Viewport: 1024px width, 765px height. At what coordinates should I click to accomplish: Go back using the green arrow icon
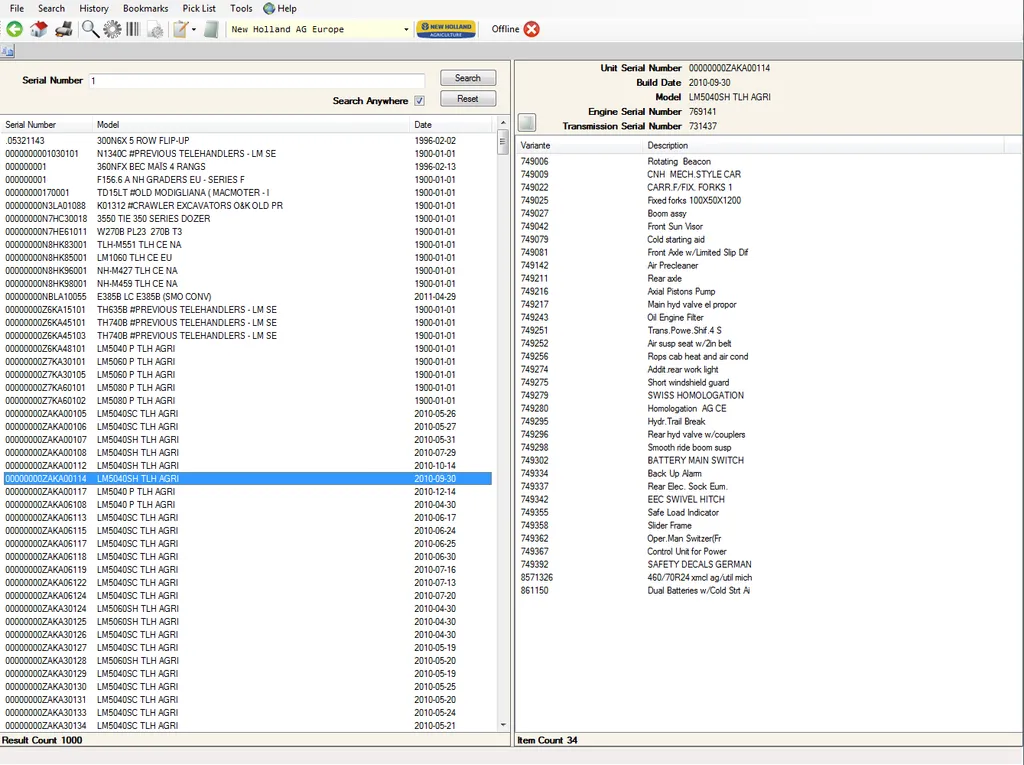[14, 29]
